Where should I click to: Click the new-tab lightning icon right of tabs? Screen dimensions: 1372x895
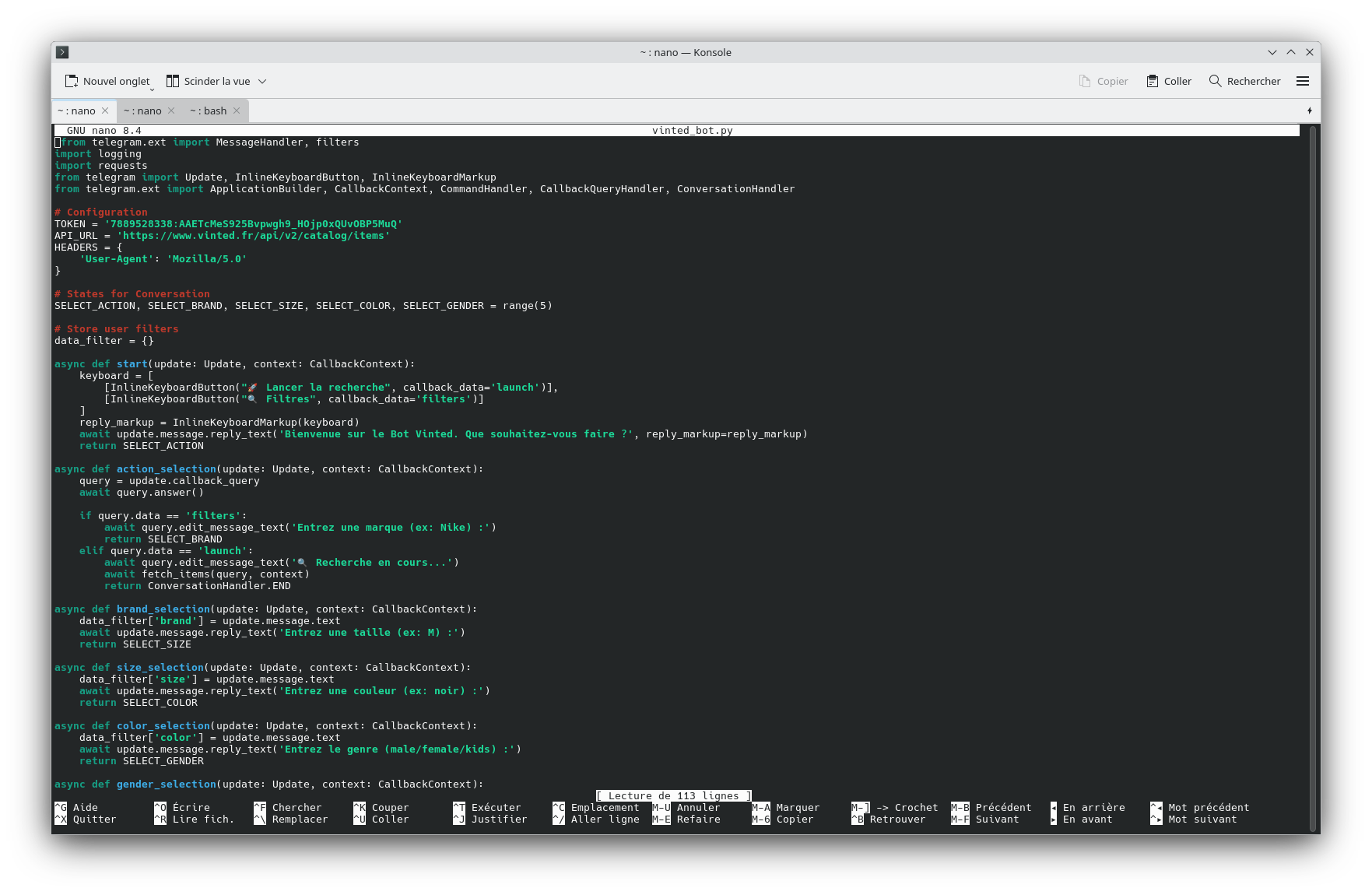(1309, 111)
